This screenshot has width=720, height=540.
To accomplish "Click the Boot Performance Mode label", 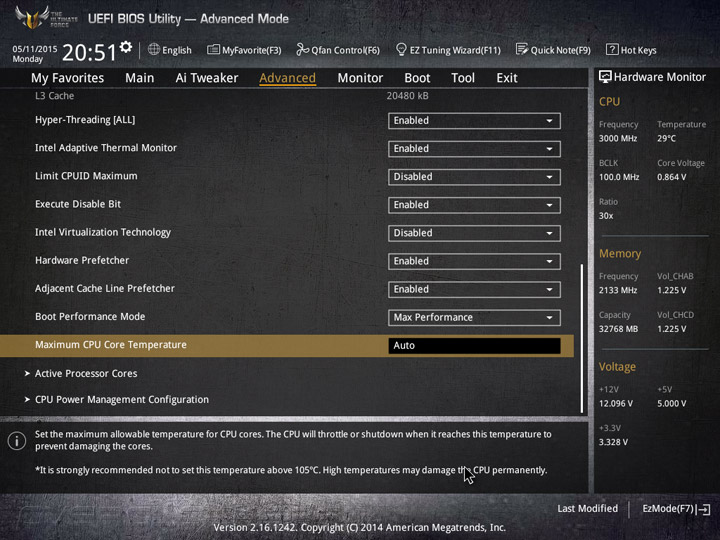I will pyautogui.click(x=90, y=317).
